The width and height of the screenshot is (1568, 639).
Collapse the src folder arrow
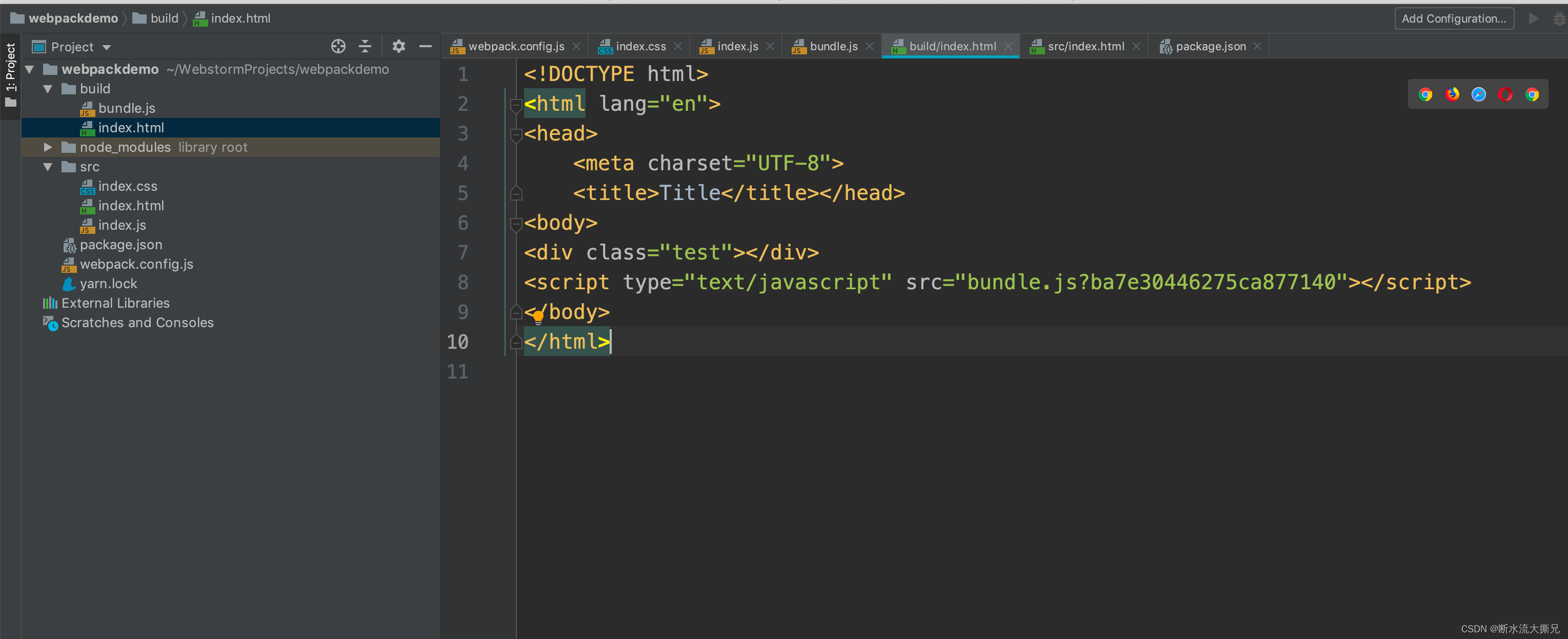pos(48,167)
